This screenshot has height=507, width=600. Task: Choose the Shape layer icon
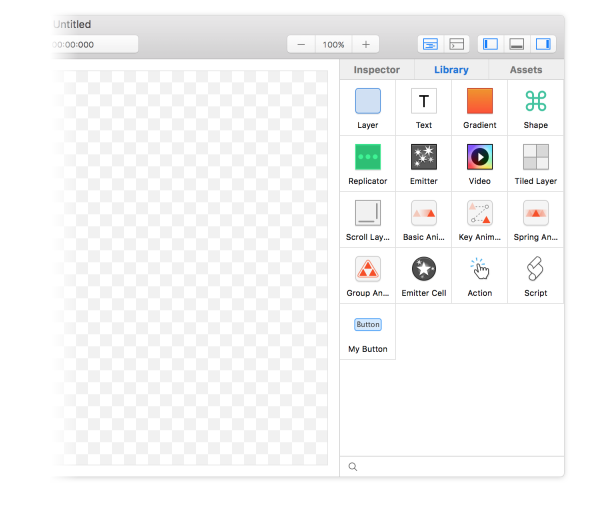coord(535,101)
